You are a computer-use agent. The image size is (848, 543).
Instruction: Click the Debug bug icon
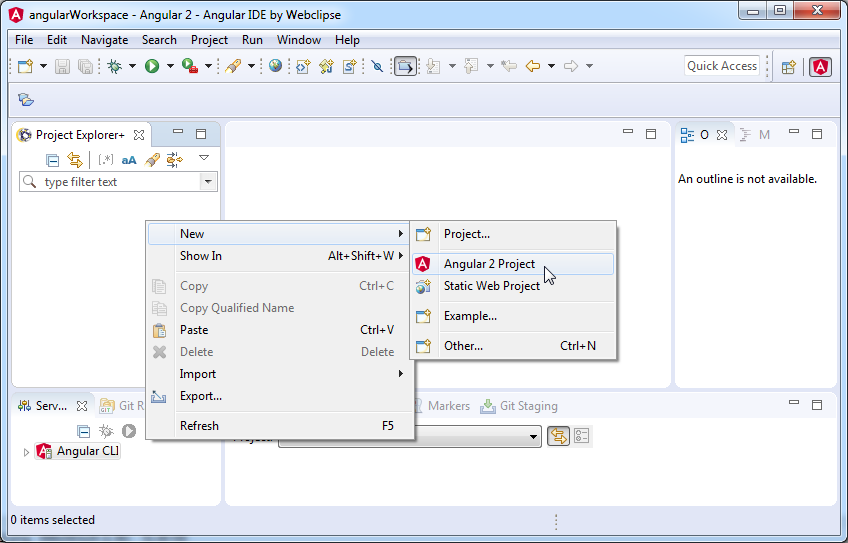tap(114, 66)
